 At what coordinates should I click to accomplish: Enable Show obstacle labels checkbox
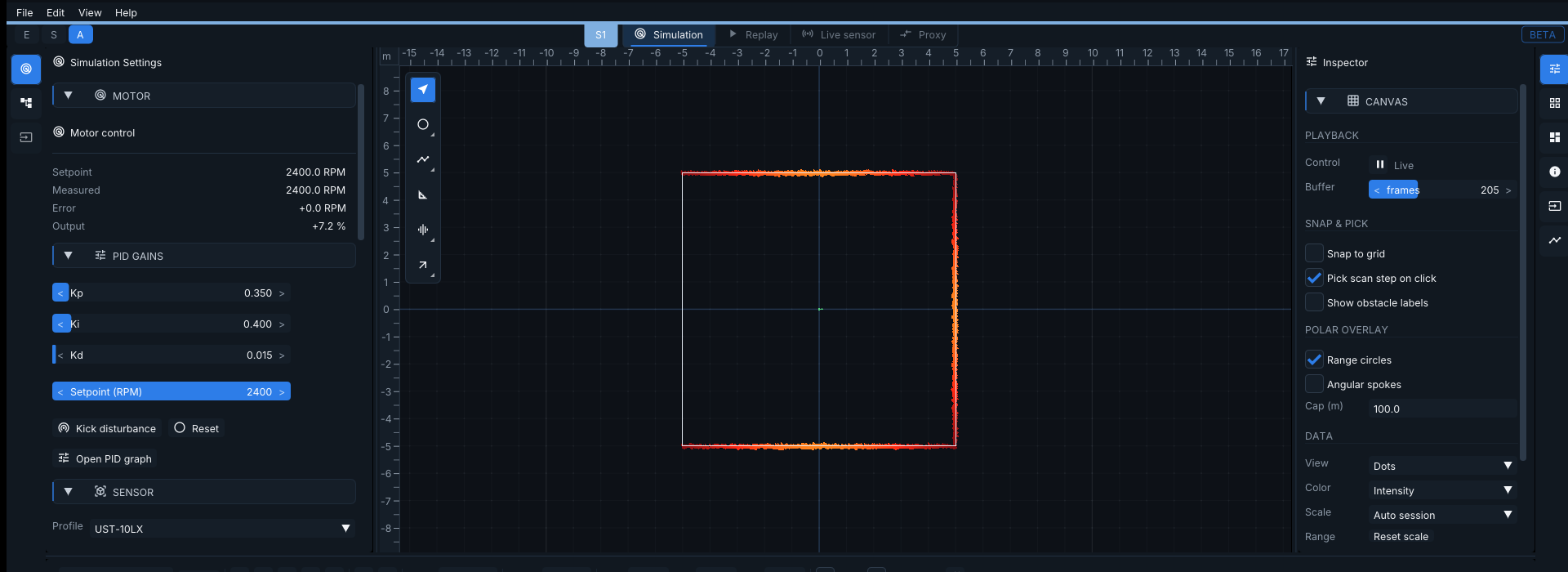click(1314, 302)
